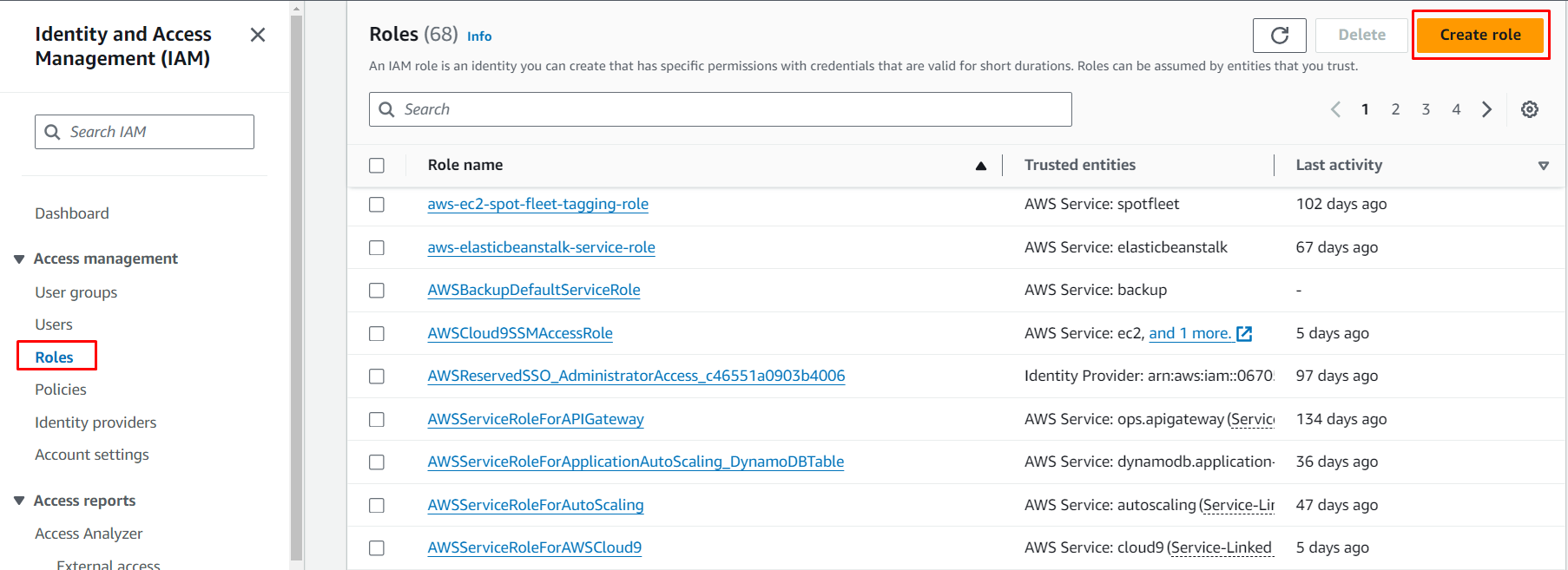Open external link icon beside 'and 1 more'
1568x570 pixels.
click(1244, 334)
